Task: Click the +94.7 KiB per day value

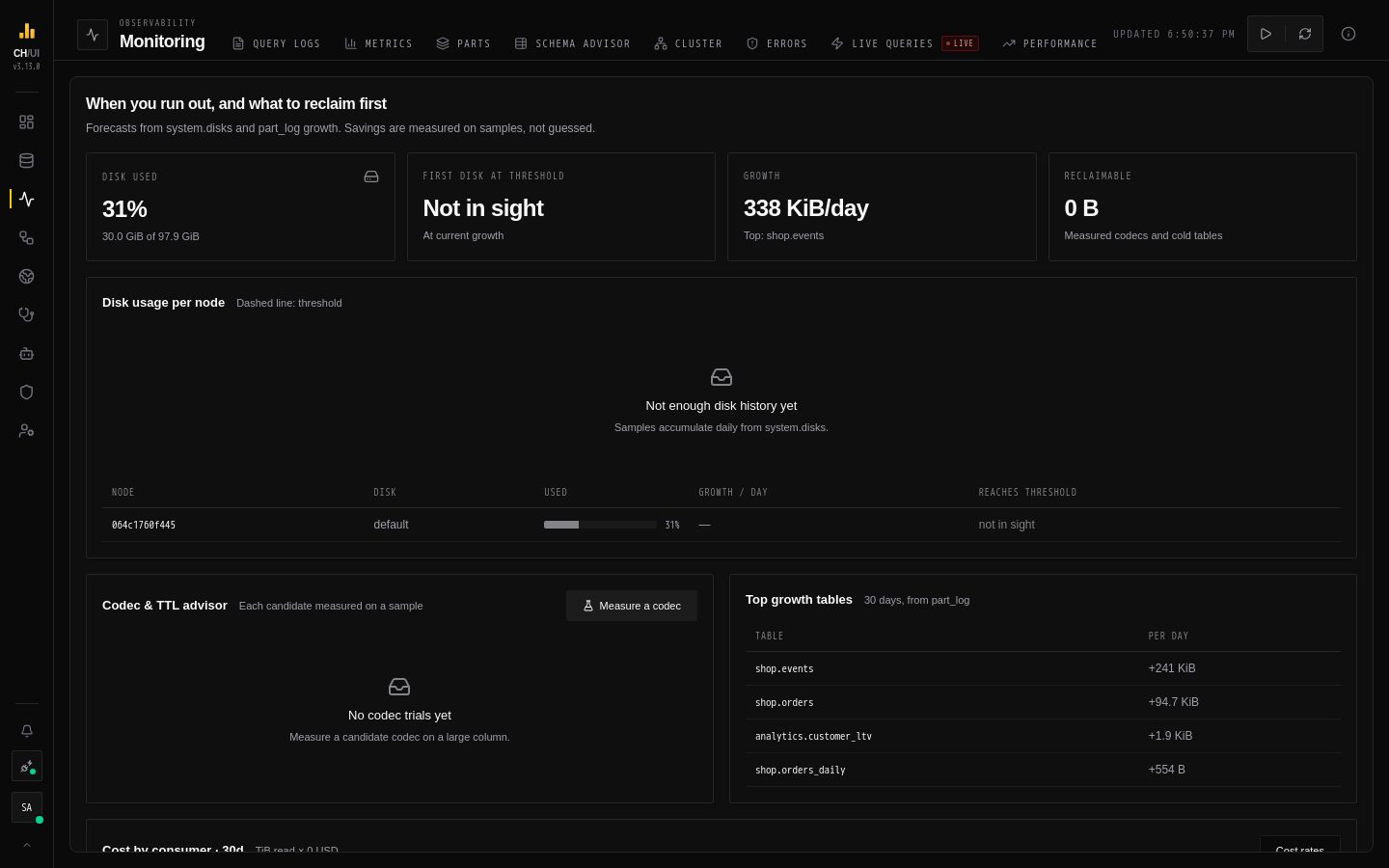Action: click(1173, 702)
